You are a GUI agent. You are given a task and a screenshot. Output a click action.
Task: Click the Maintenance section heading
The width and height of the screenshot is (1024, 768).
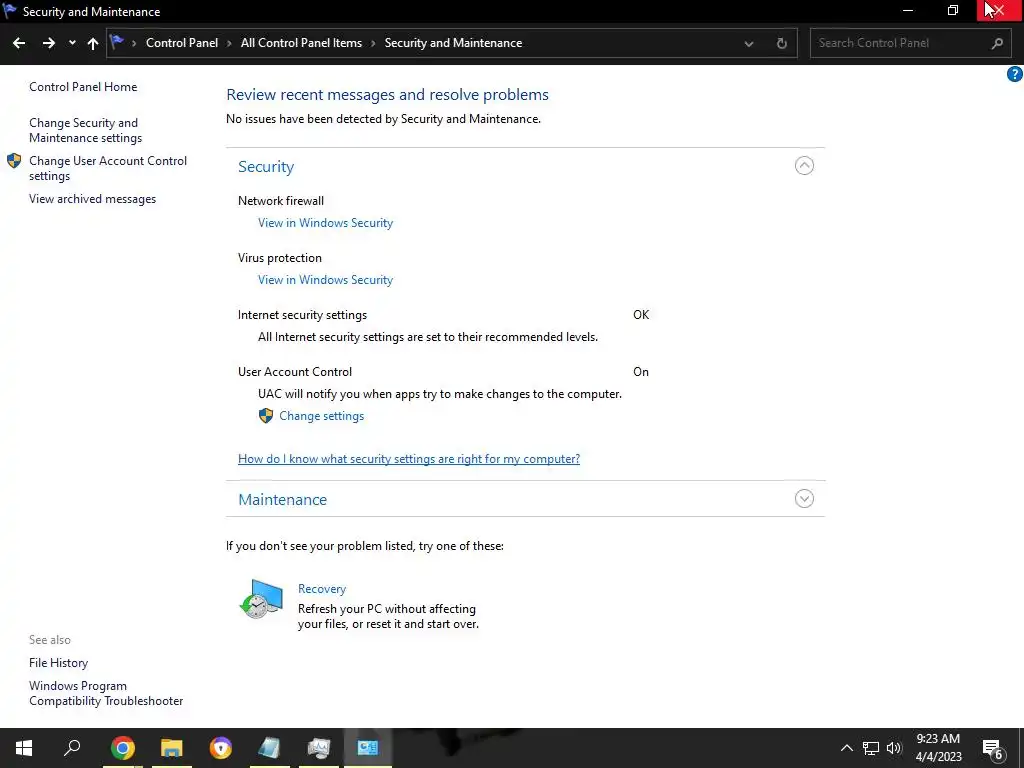(x=282, y=500)
